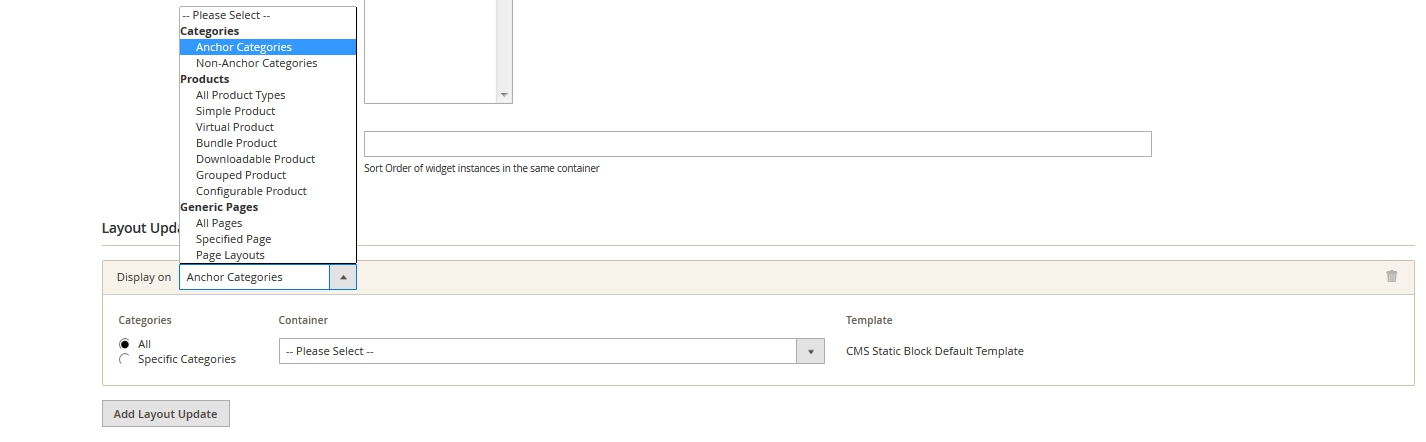Viewport: 1426px width, 442px height.
Task: Choose Configurable Product option
Action: (251, 191)
